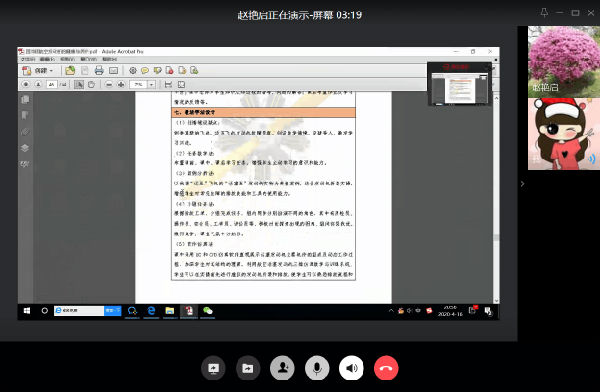Open the WeChat icon on the taskbar

click(x=208, y=311)
